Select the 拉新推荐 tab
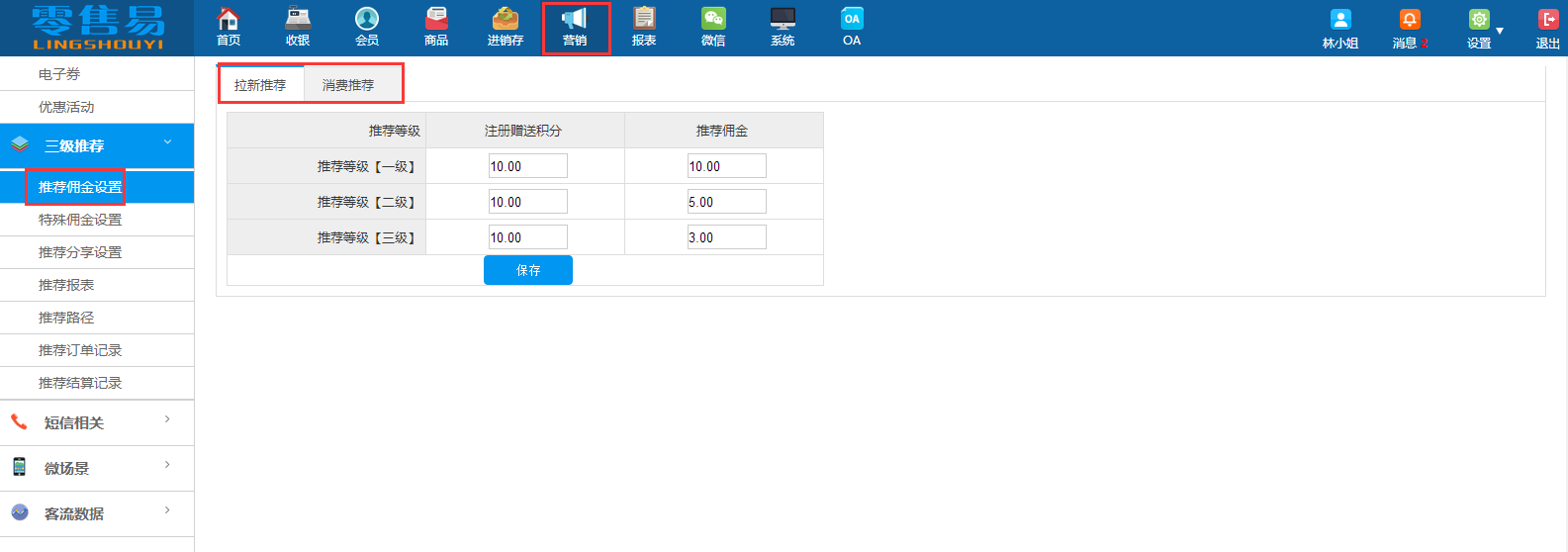This screenshot has width=1568, height=552. point(260,85)
